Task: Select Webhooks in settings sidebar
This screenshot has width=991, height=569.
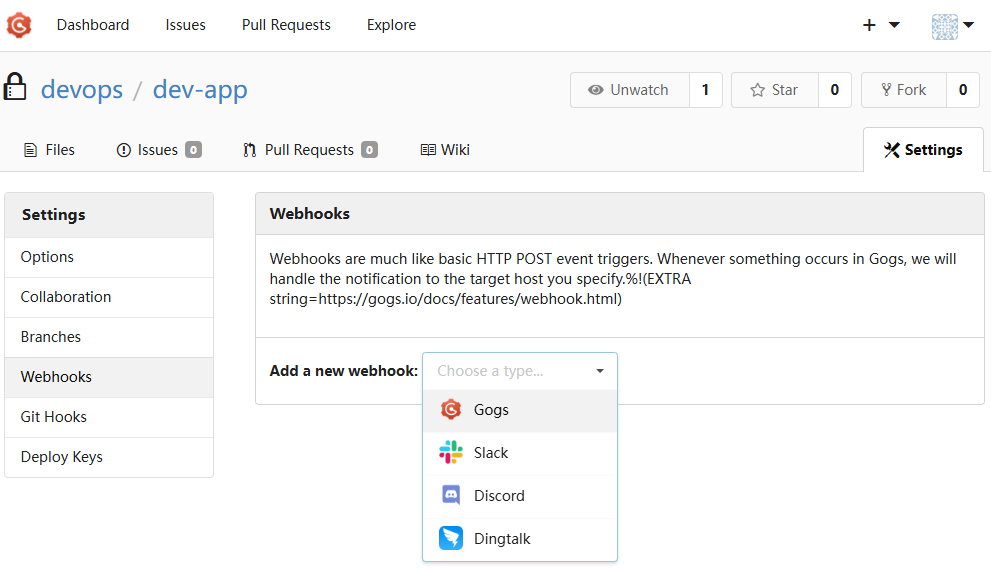Action: [x=109, y=377]
